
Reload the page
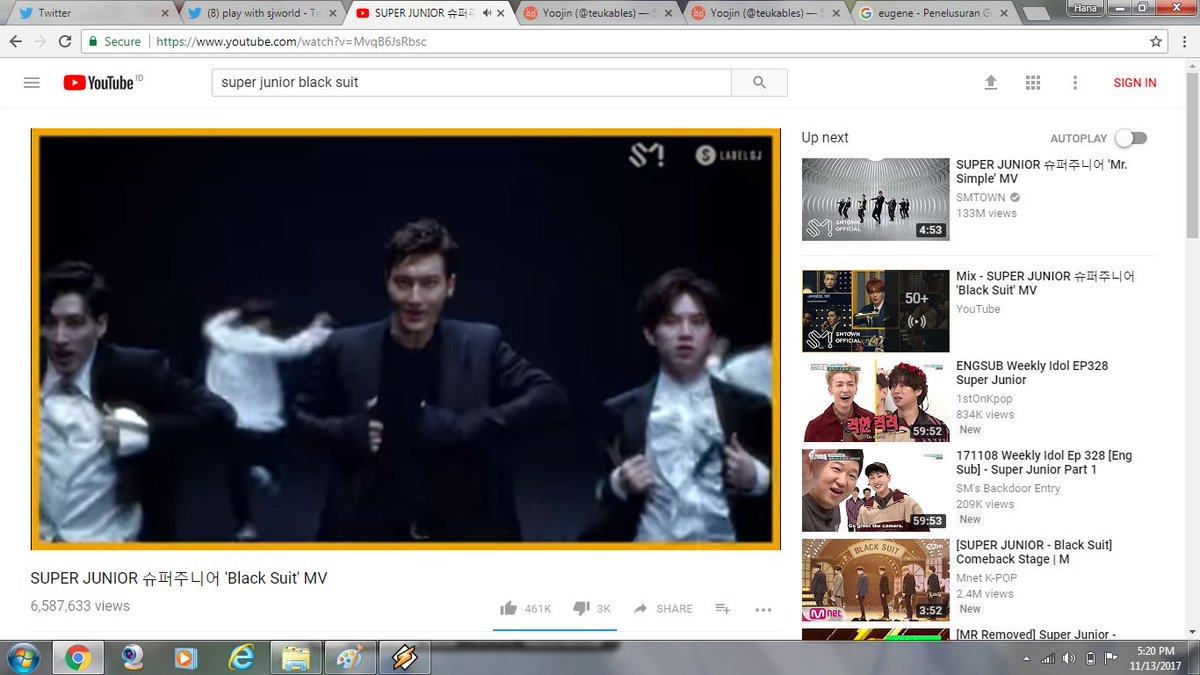(65, 42)
